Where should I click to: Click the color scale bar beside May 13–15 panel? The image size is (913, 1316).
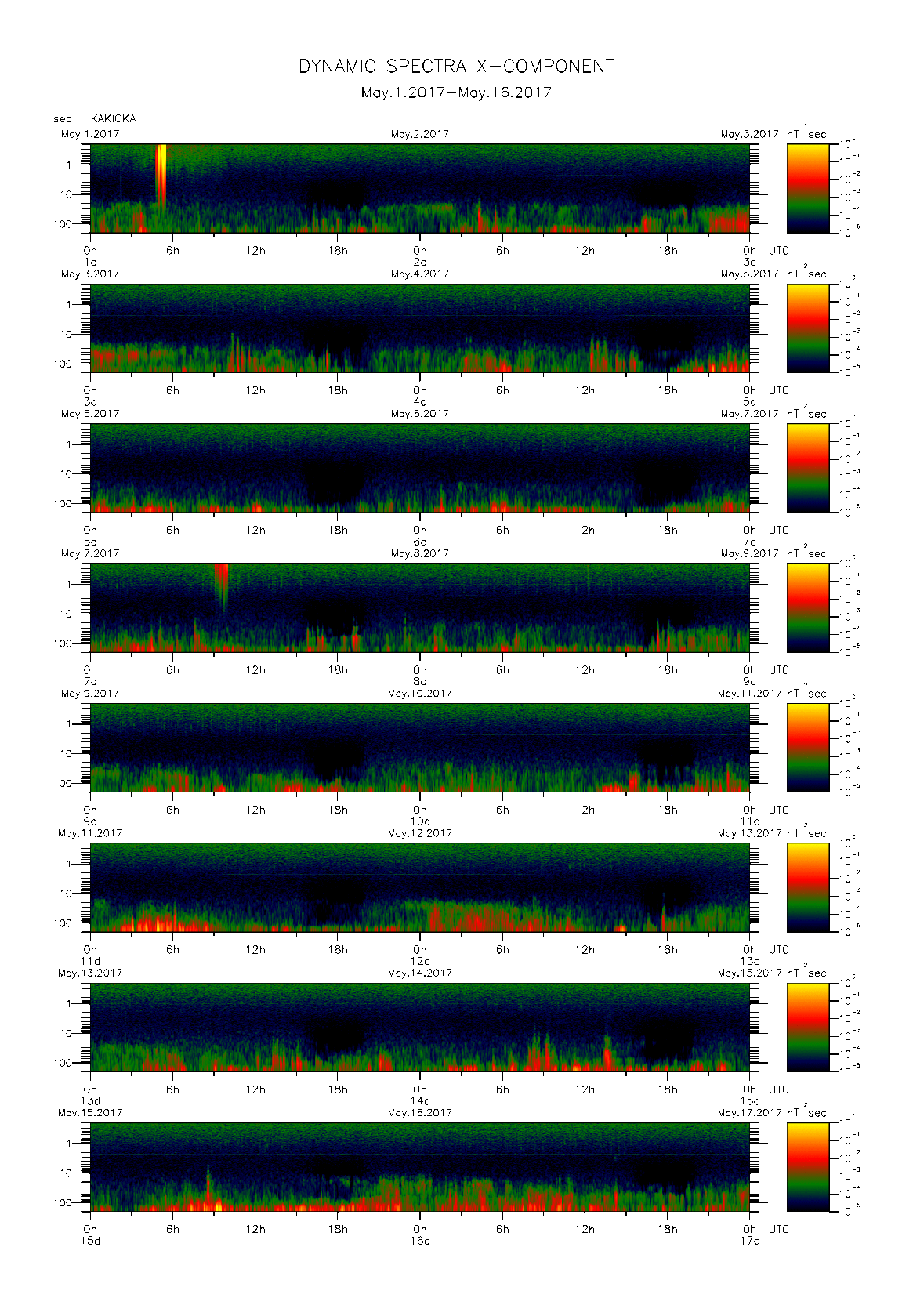point(808,1027)
